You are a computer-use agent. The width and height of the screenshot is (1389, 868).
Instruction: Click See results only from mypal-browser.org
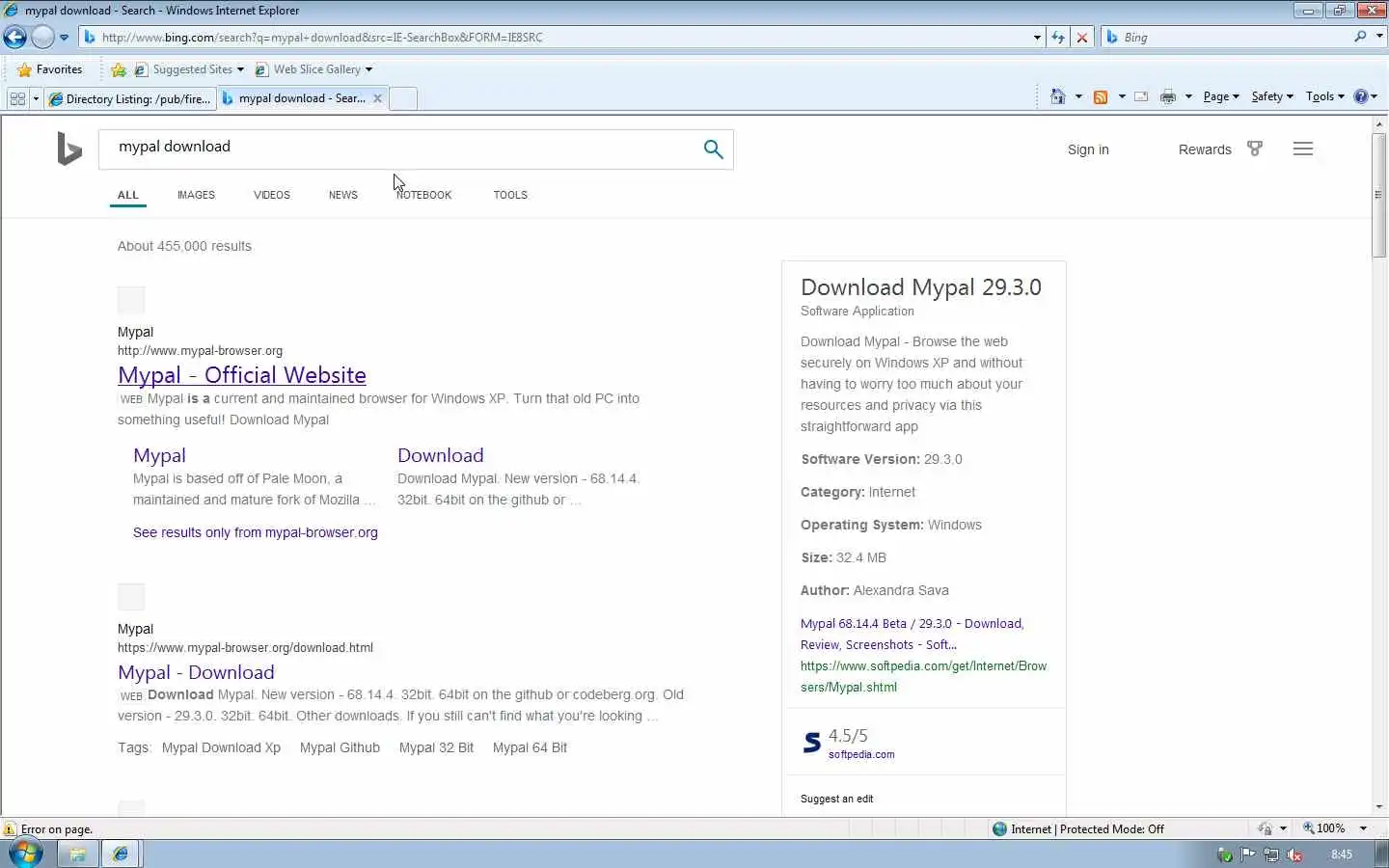pos(256,532)
